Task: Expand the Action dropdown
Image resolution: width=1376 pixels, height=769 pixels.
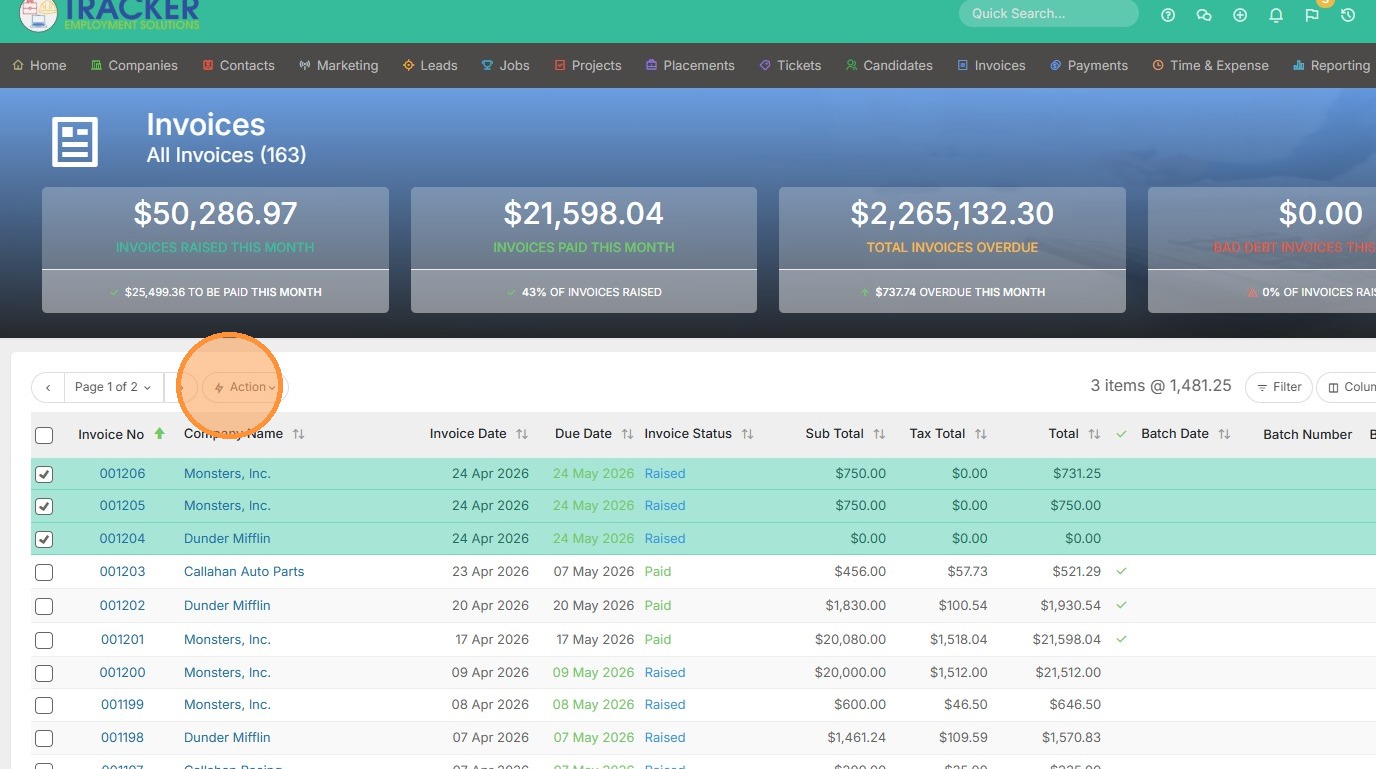Action: click(245, 387)
